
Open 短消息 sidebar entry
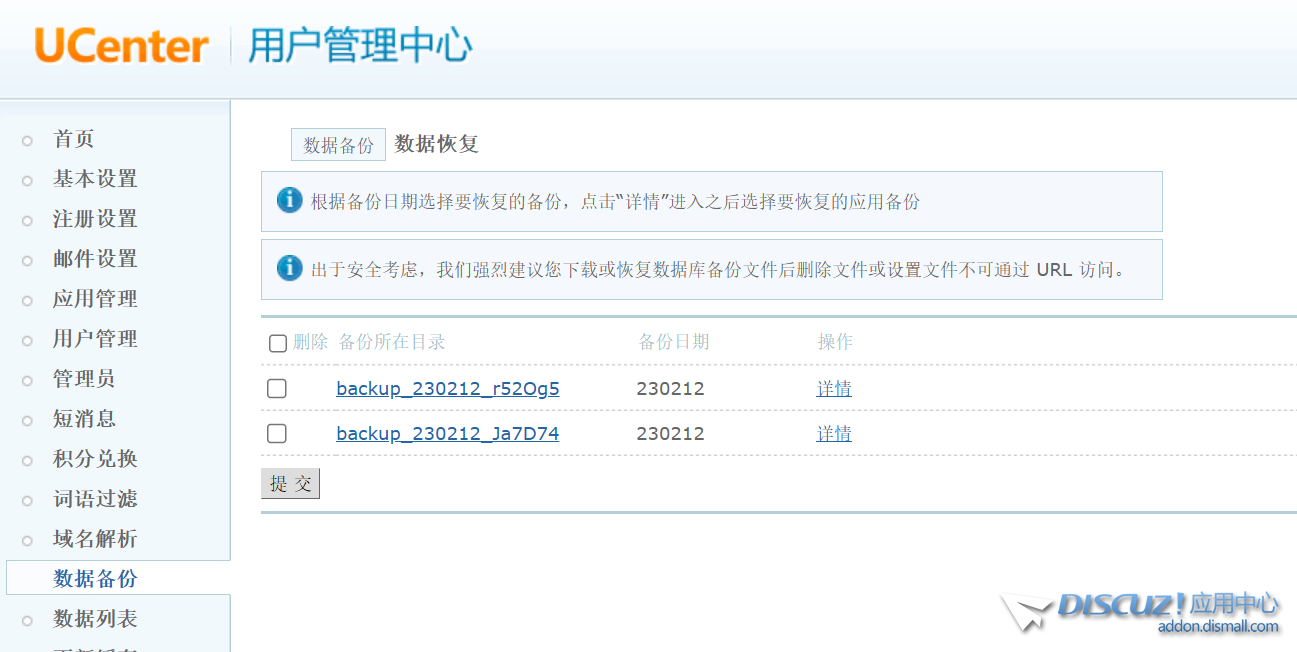coord(84,419)
